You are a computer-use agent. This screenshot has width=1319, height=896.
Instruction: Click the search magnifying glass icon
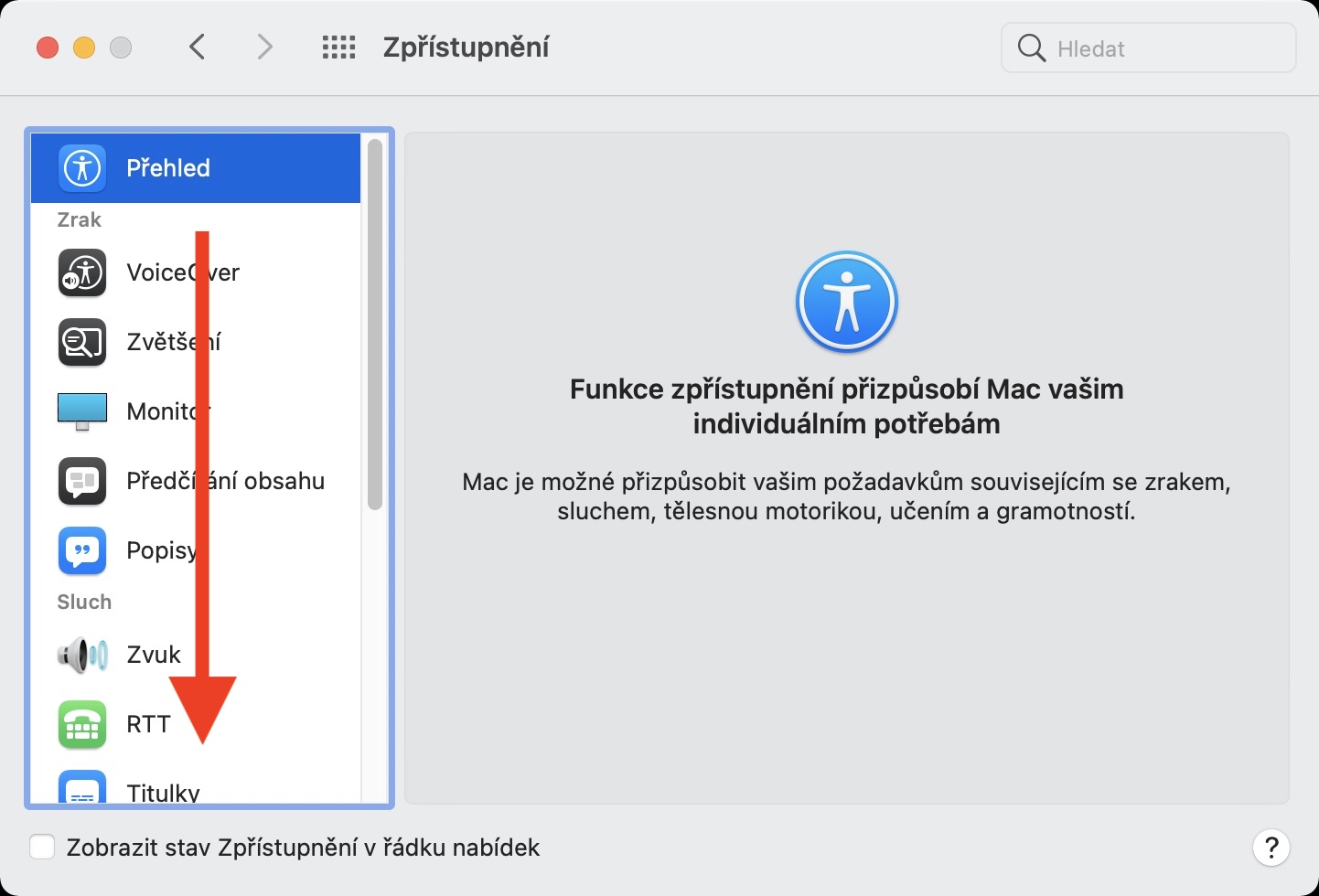pos(1031,48)
